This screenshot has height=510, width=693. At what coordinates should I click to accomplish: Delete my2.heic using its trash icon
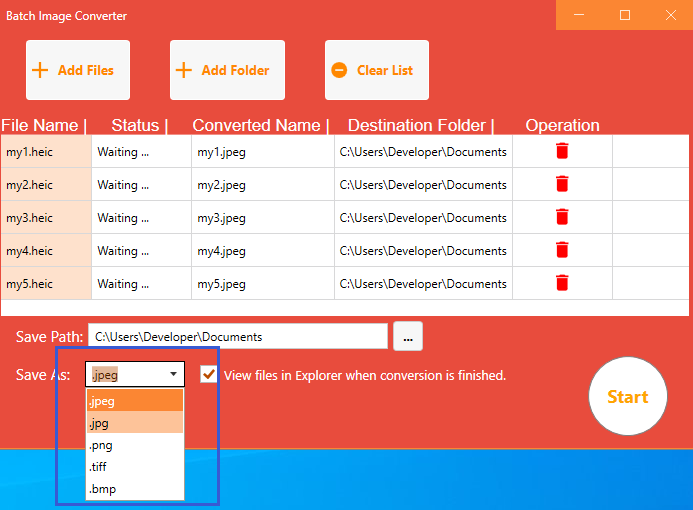point(562,184)
